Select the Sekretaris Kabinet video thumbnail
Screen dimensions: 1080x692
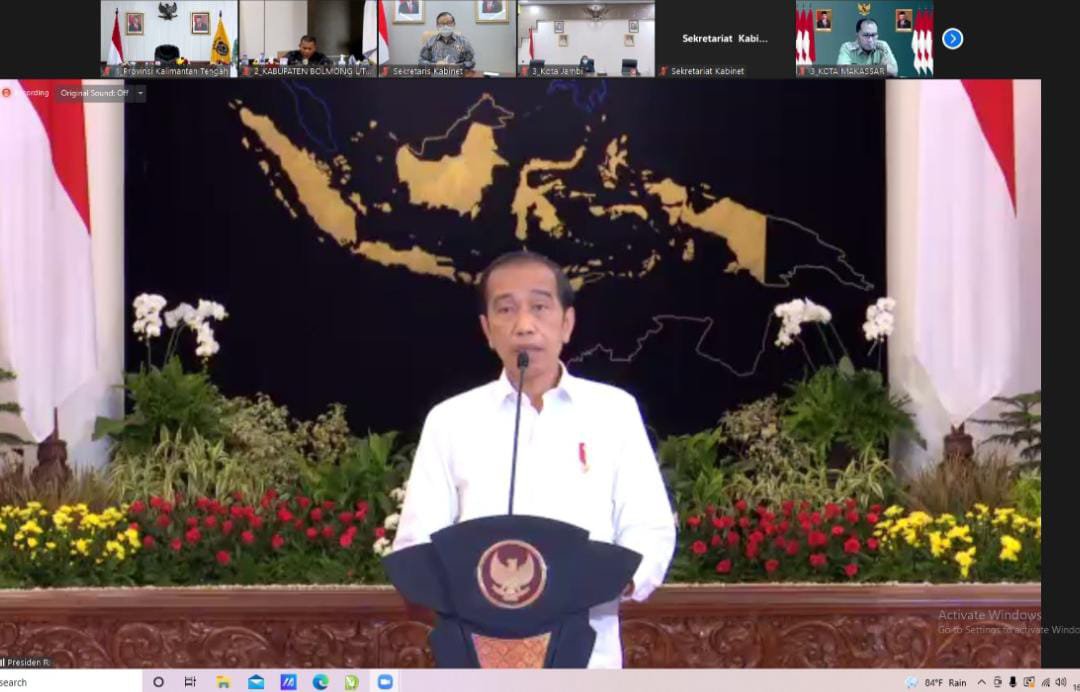446,38
